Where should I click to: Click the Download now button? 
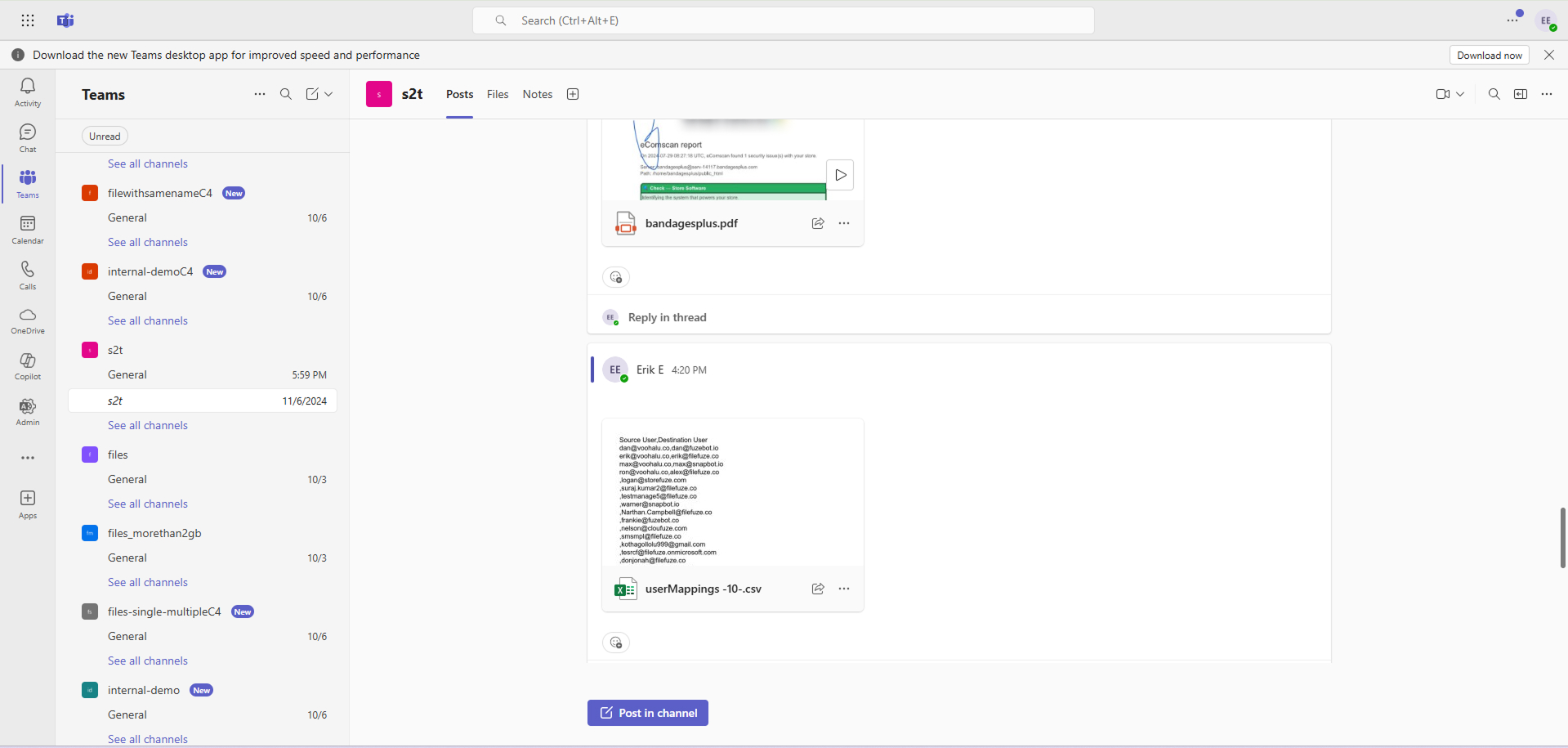click(1489, 55)
